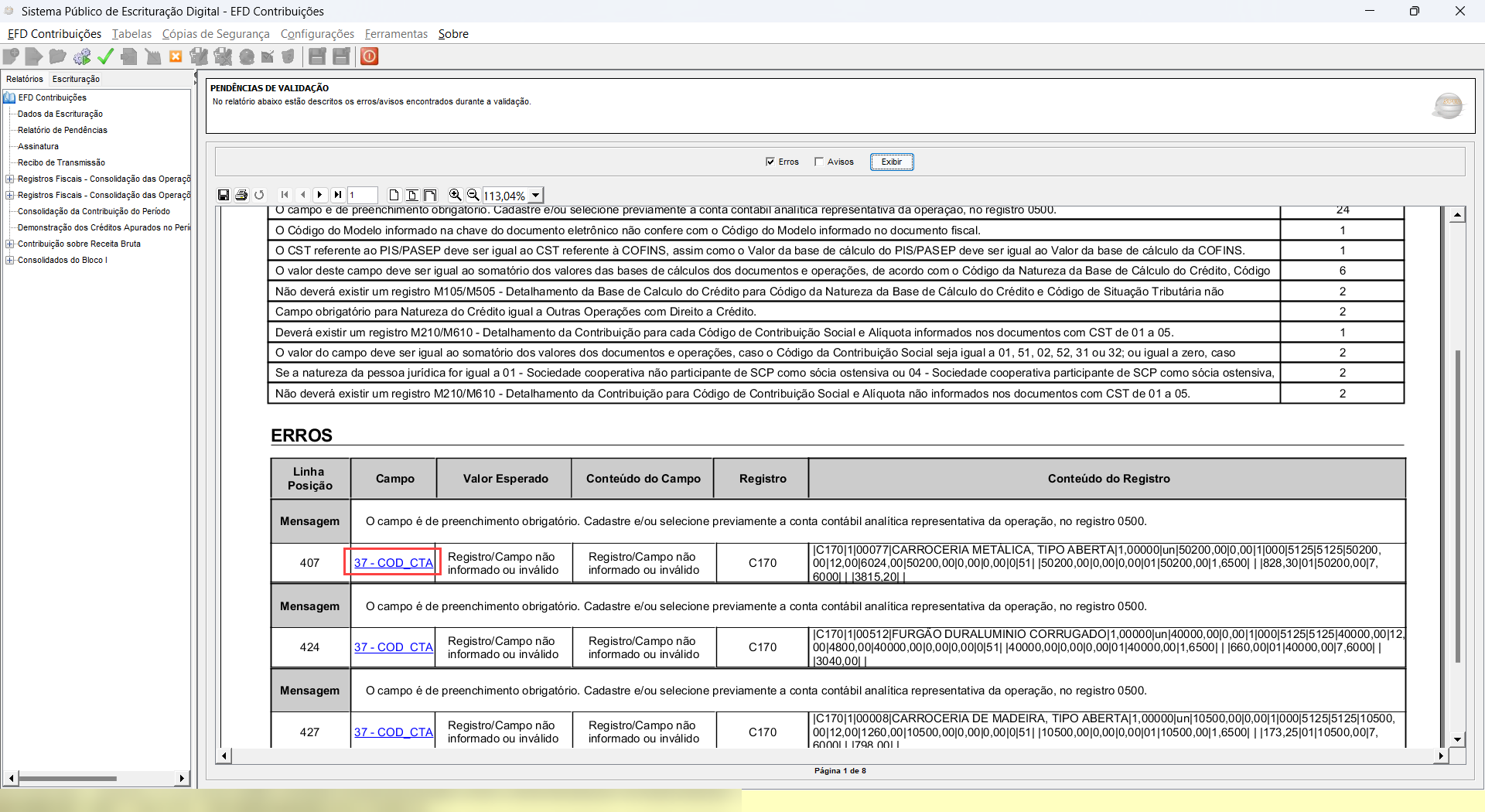Viewport: 1485px width, 812px height.
Task: Open the Tabelas menu
Action: (x=131, y=34)
